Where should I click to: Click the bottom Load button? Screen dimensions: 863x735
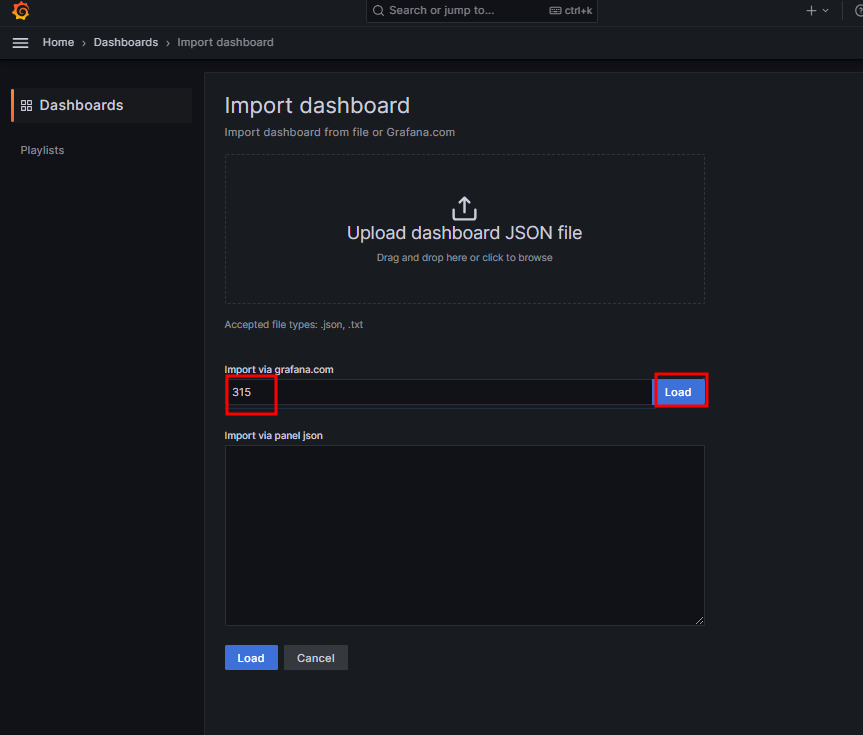(251, 658)
